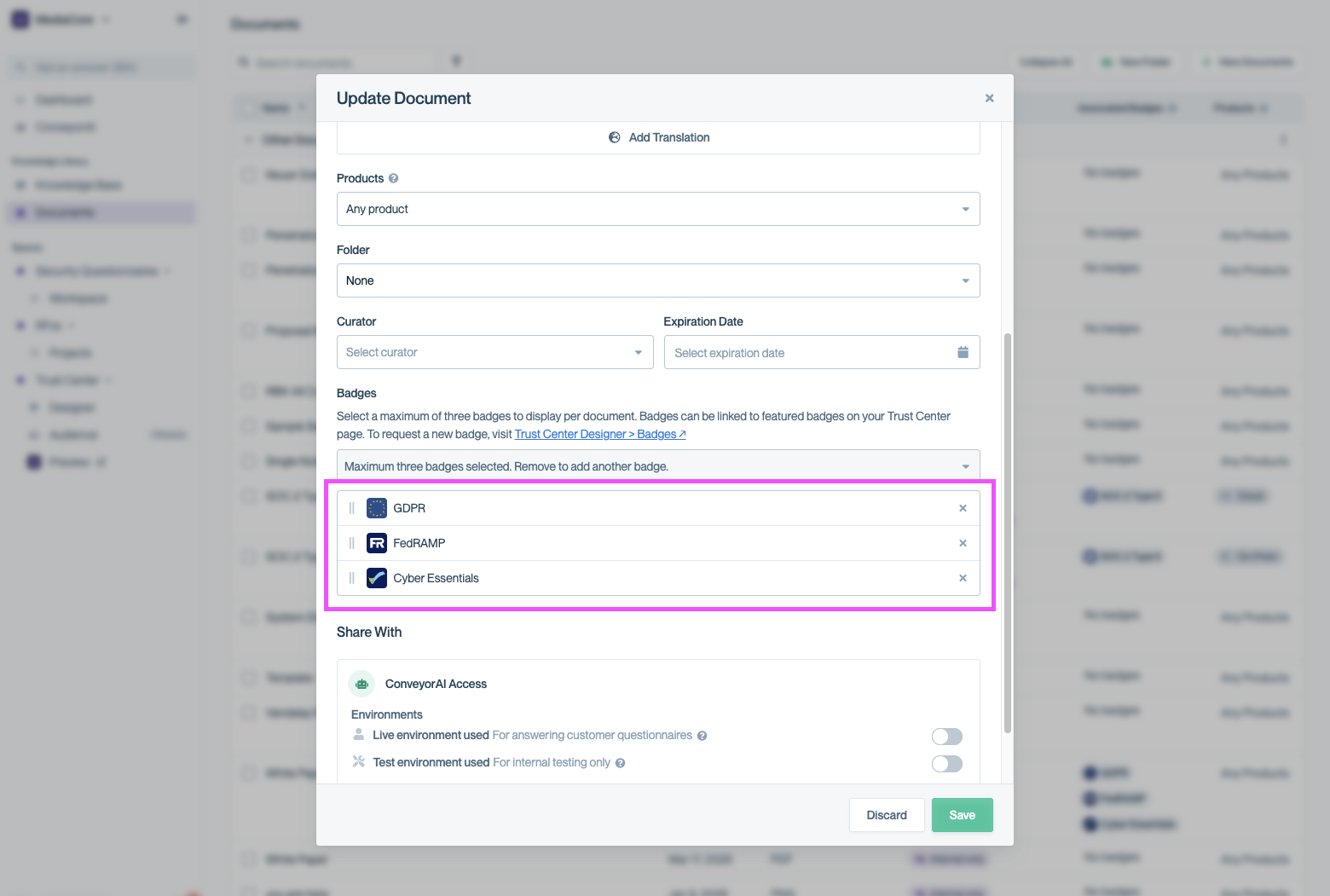The height and width of the screenshot is (896, 1330).
Task: Click the Save button
Action: tap(962, 814)
